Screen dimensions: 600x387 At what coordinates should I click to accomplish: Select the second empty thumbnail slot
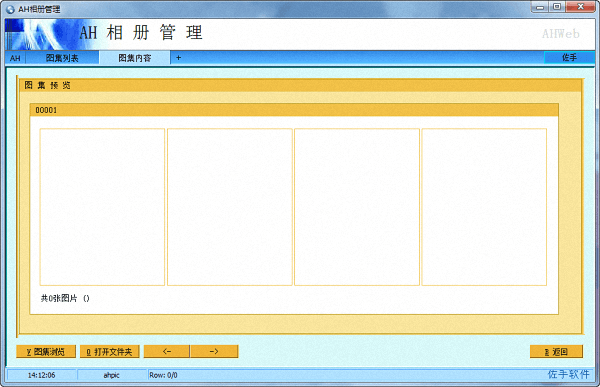pos(230,207)
